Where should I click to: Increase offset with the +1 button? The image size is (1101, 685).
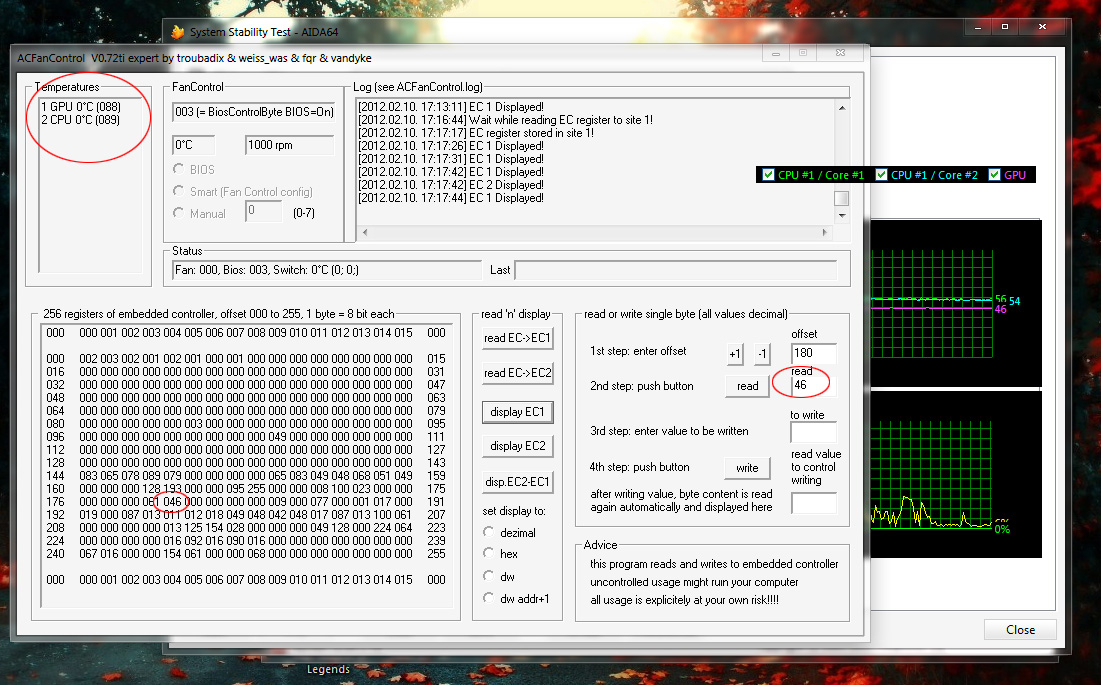pyautogui.click(x=734, y=354)
